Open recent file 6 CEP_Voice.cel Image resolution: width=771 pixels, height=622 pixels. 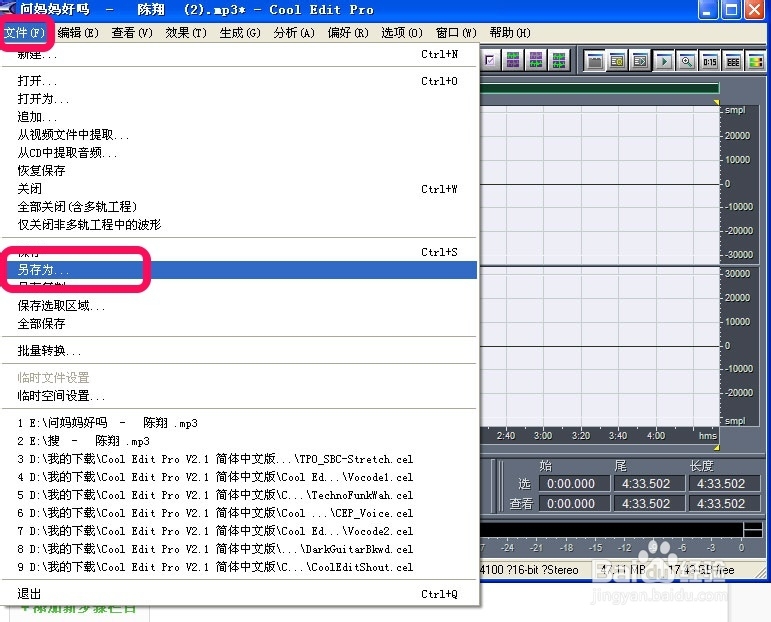pyautogui.click(x=239, y=513)
